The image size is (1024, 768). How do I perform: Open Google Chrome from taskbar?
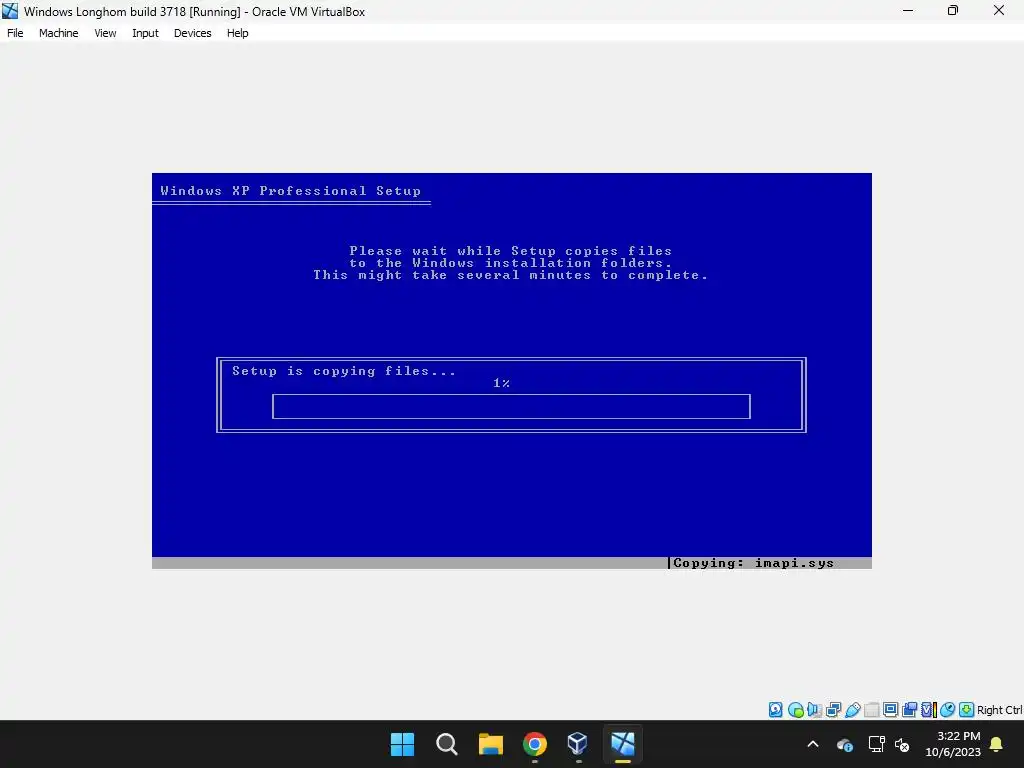(x=535, y=744)
